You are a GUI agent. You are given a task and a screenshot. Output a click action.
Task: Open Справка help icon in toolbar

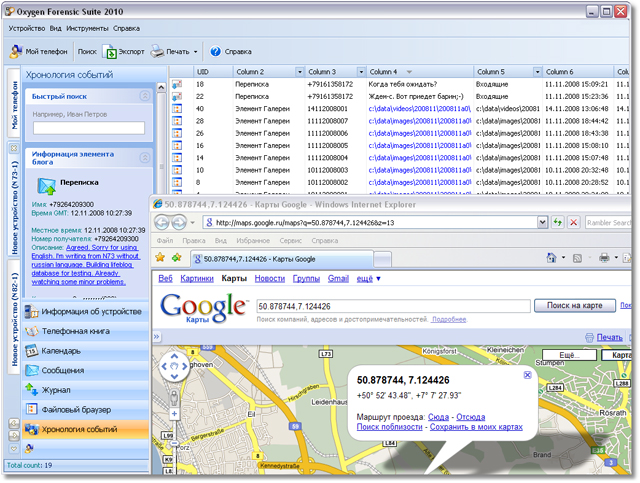click(x=215, y=51)
